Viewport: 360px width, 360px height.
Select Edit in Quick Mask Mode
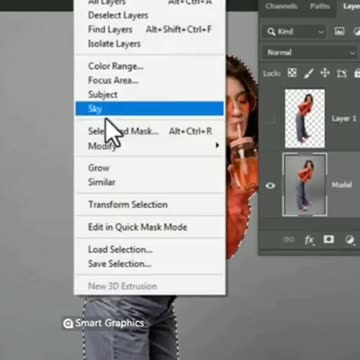coord(150,227)
